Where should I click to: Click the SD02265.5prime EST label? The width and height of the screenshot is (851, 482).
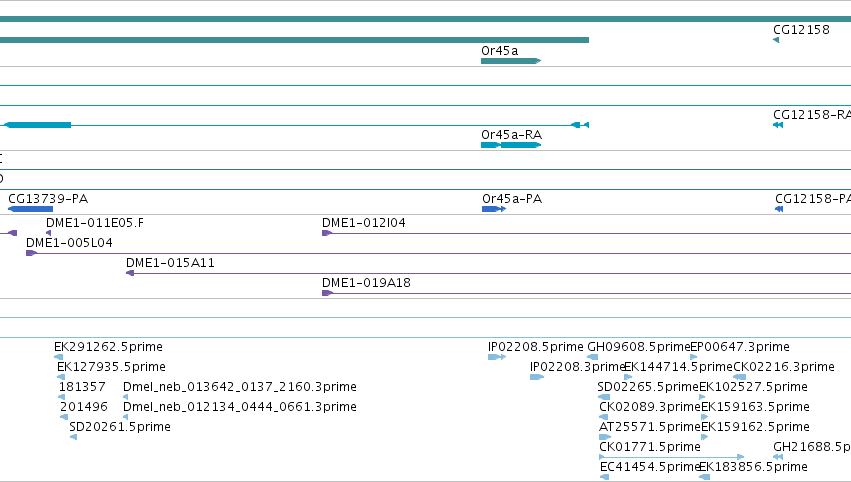648,387
